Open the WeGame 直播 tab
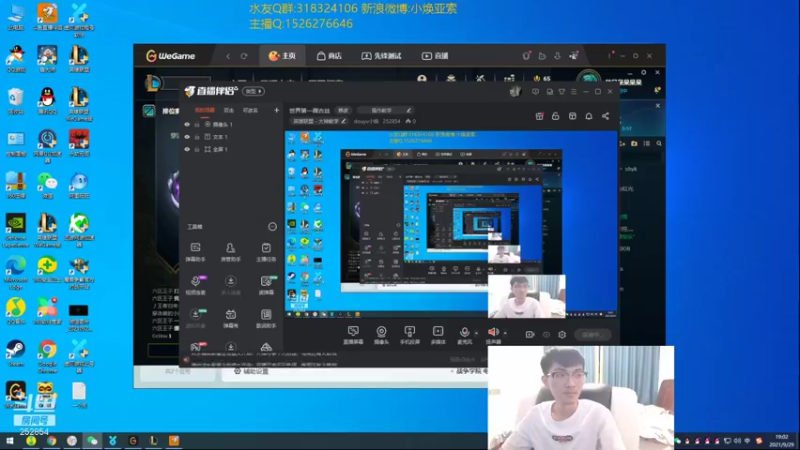 point(435,56)
